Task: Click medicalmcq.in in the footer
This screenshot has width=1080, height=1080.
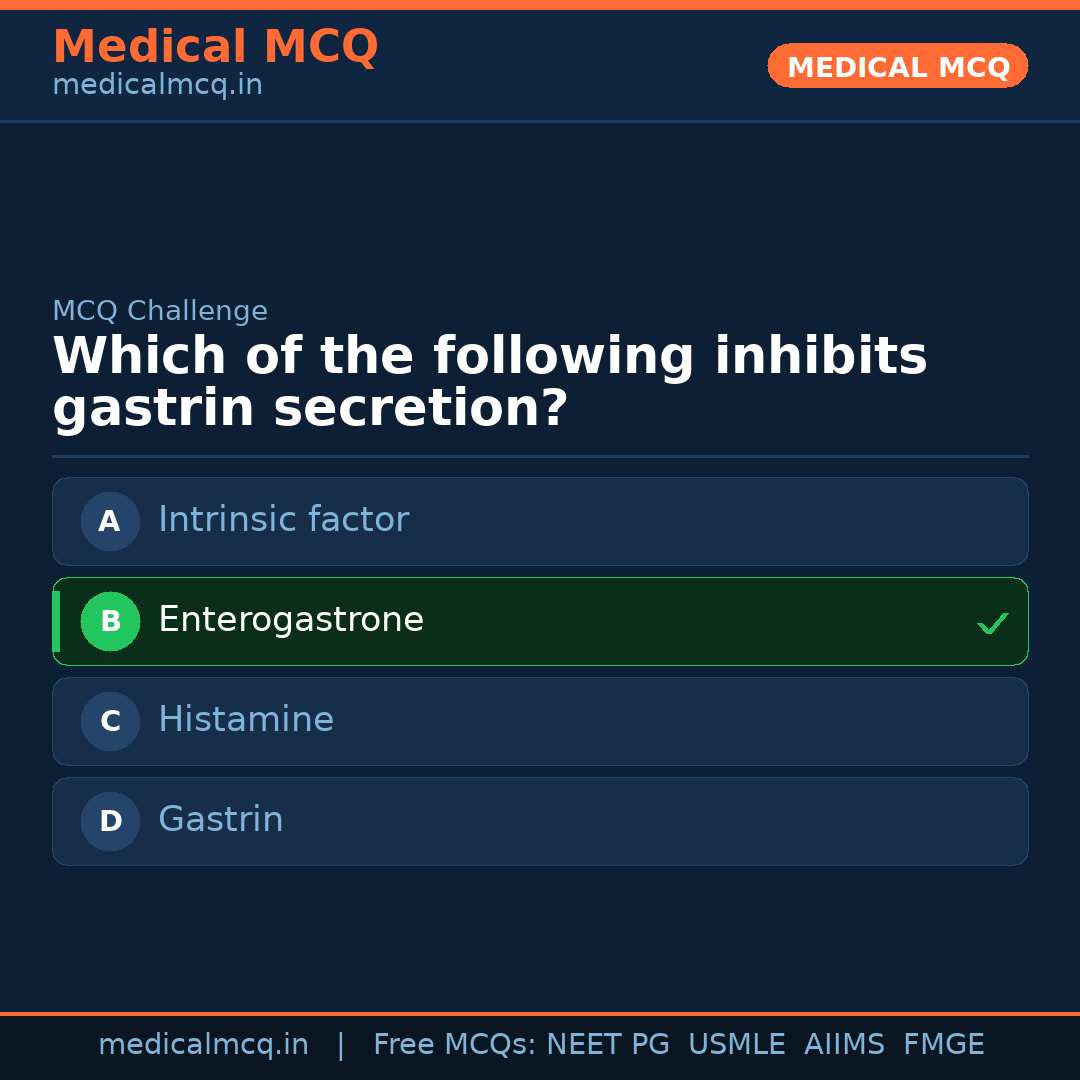Action: pyautogui.click(x=204, y=1044)
